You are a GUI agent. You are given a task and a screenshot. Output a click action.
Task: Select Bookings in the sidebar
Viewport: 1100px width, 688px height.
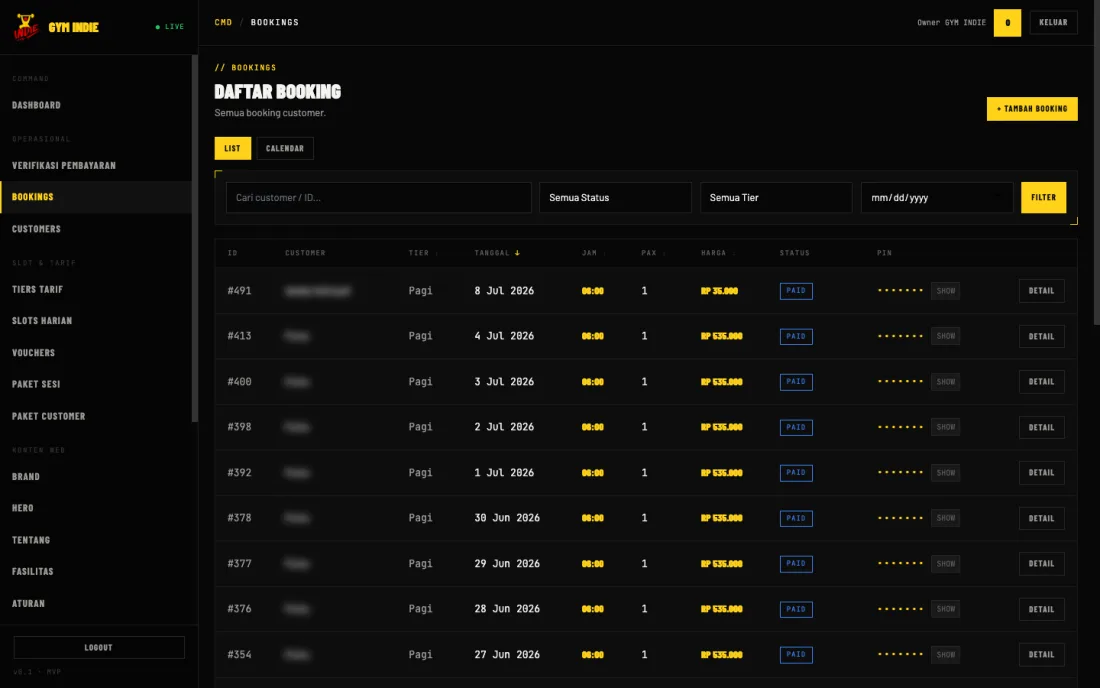95,197
